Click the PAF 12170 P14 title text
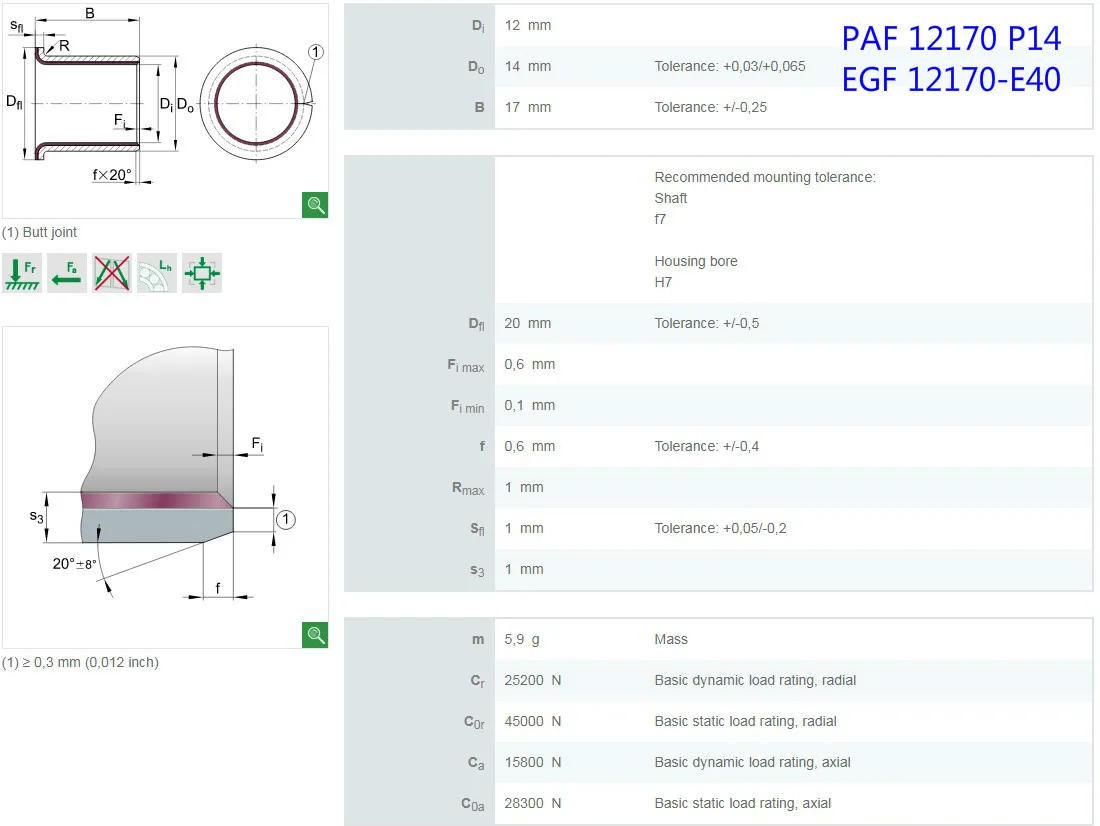Screen dimensions: 1100x826 [x=950, y=38]
